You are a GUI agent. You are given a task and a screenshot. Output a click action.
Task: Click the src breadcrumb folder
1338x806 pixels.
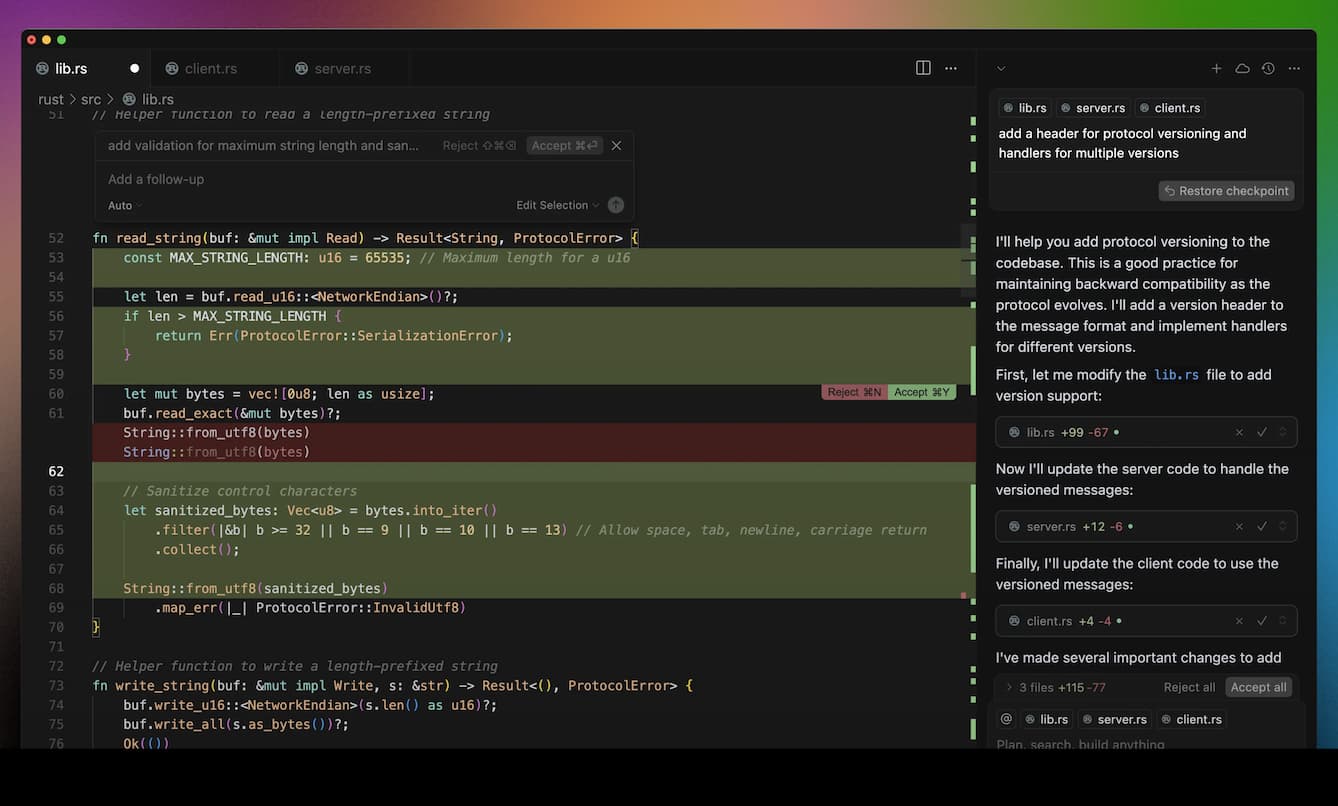pyautogui.click(x=91, y=99)
